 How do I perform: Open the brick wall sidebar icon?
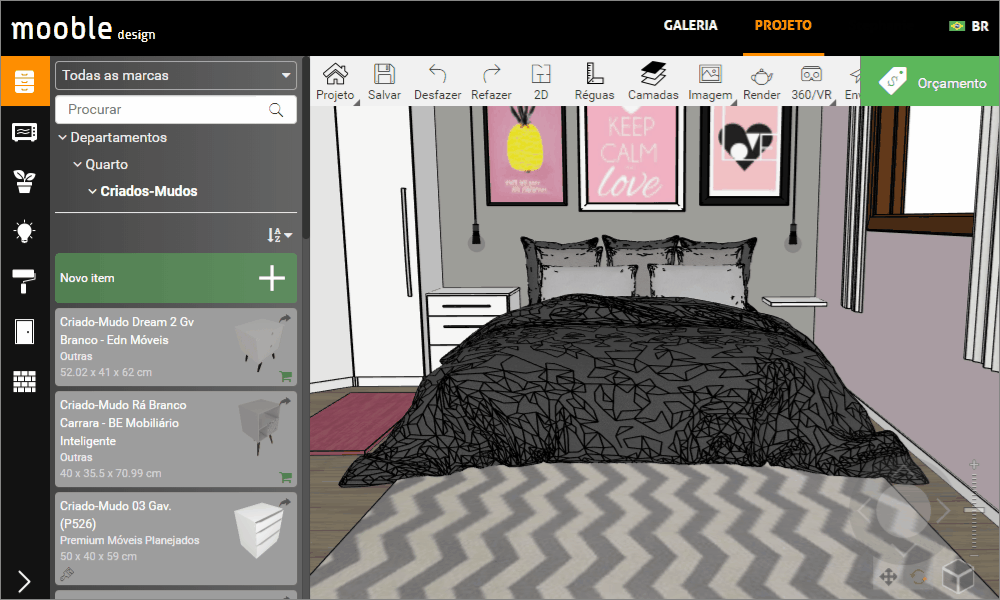pyautogui.click(x=25, y=381)
